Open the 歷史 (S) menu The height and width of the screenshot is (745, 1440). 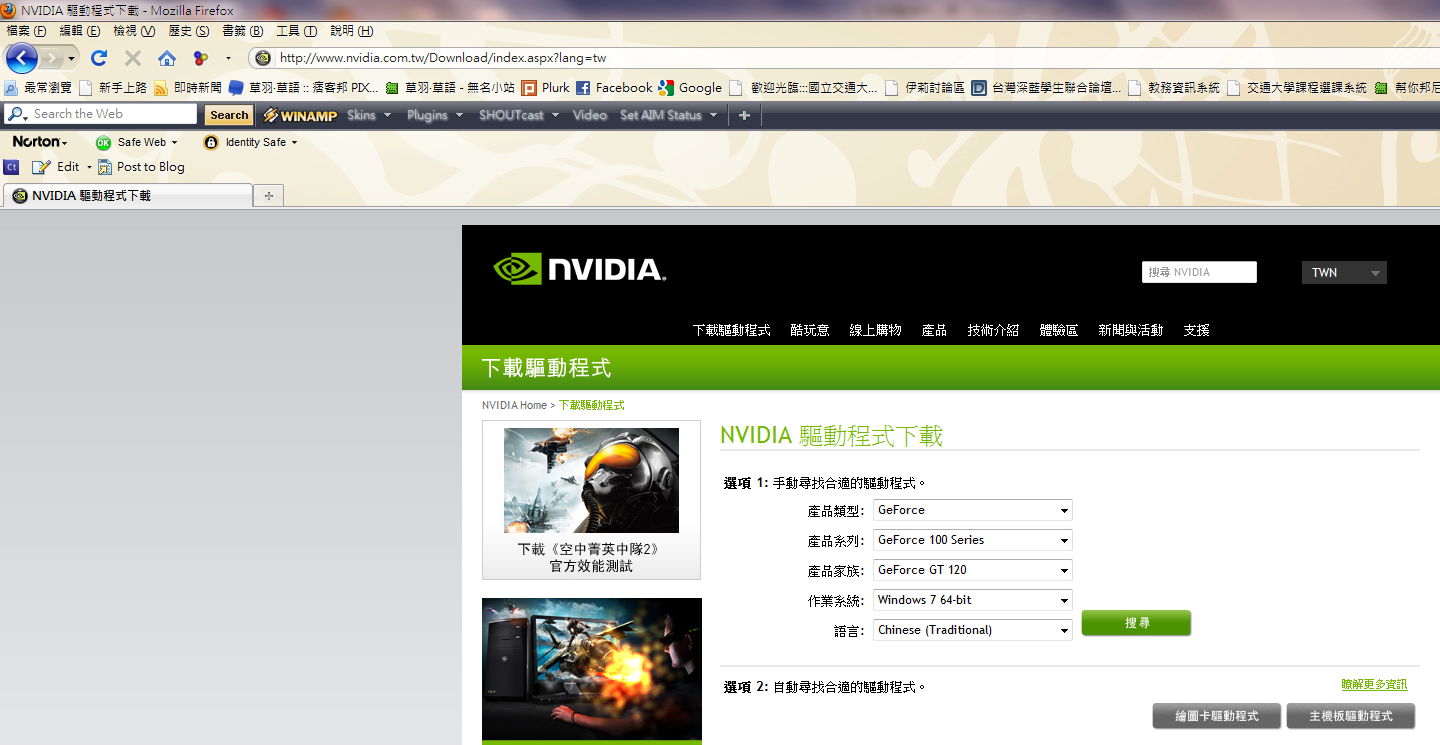point(189,31)
